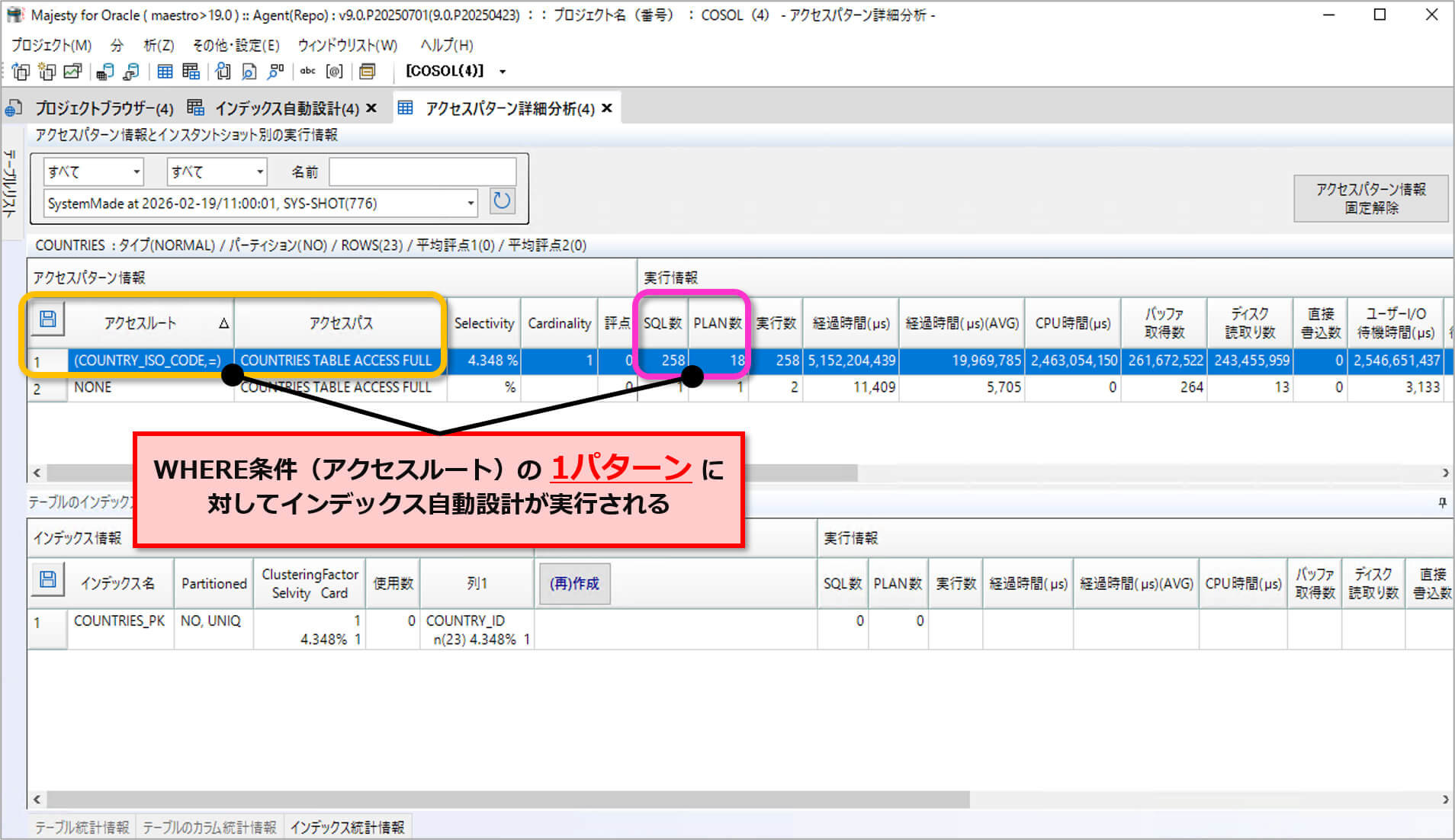
Task: Click the refresh icon beside the snapshot dropdown
Action: [x=502, y=202]
